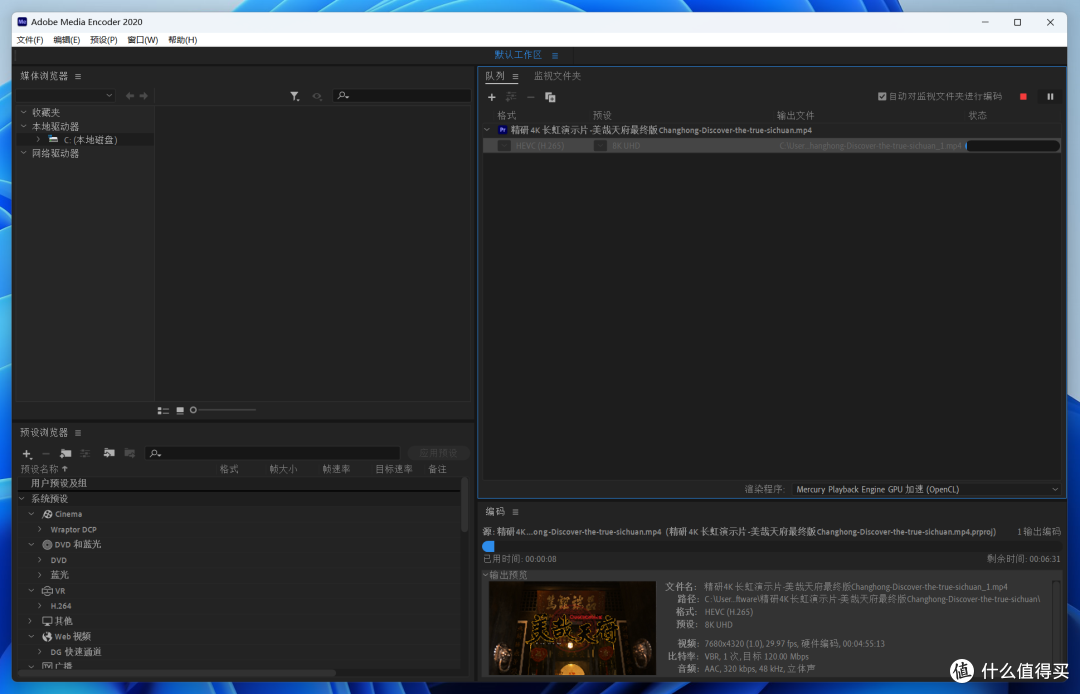Create new preset with plus icon
Viewport: 1080px width, 694px height.
point(27,454)
